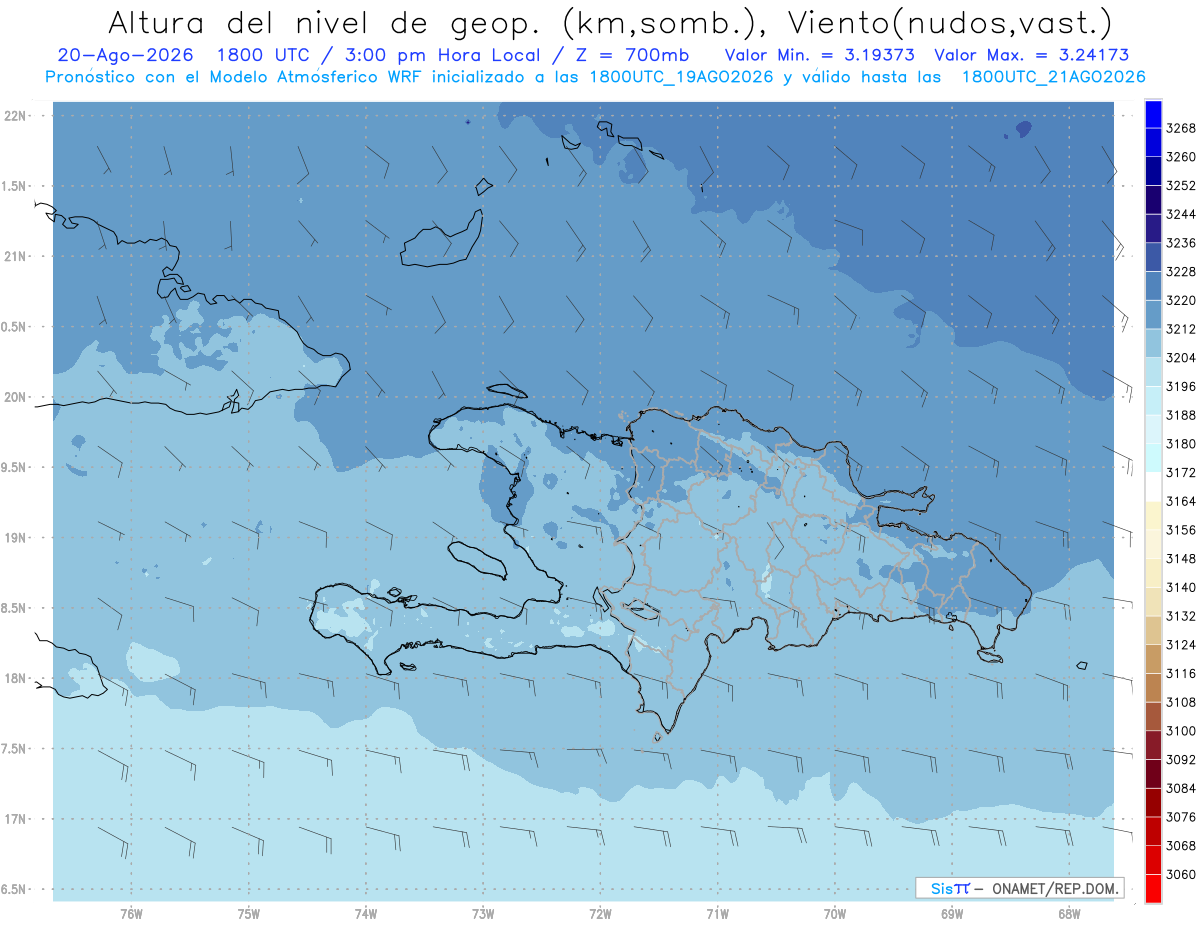Image resolution: width=1200 pixels, height=927 pixels.
Task: Click the '20N' latitude label
Action: tap(14, 397)
